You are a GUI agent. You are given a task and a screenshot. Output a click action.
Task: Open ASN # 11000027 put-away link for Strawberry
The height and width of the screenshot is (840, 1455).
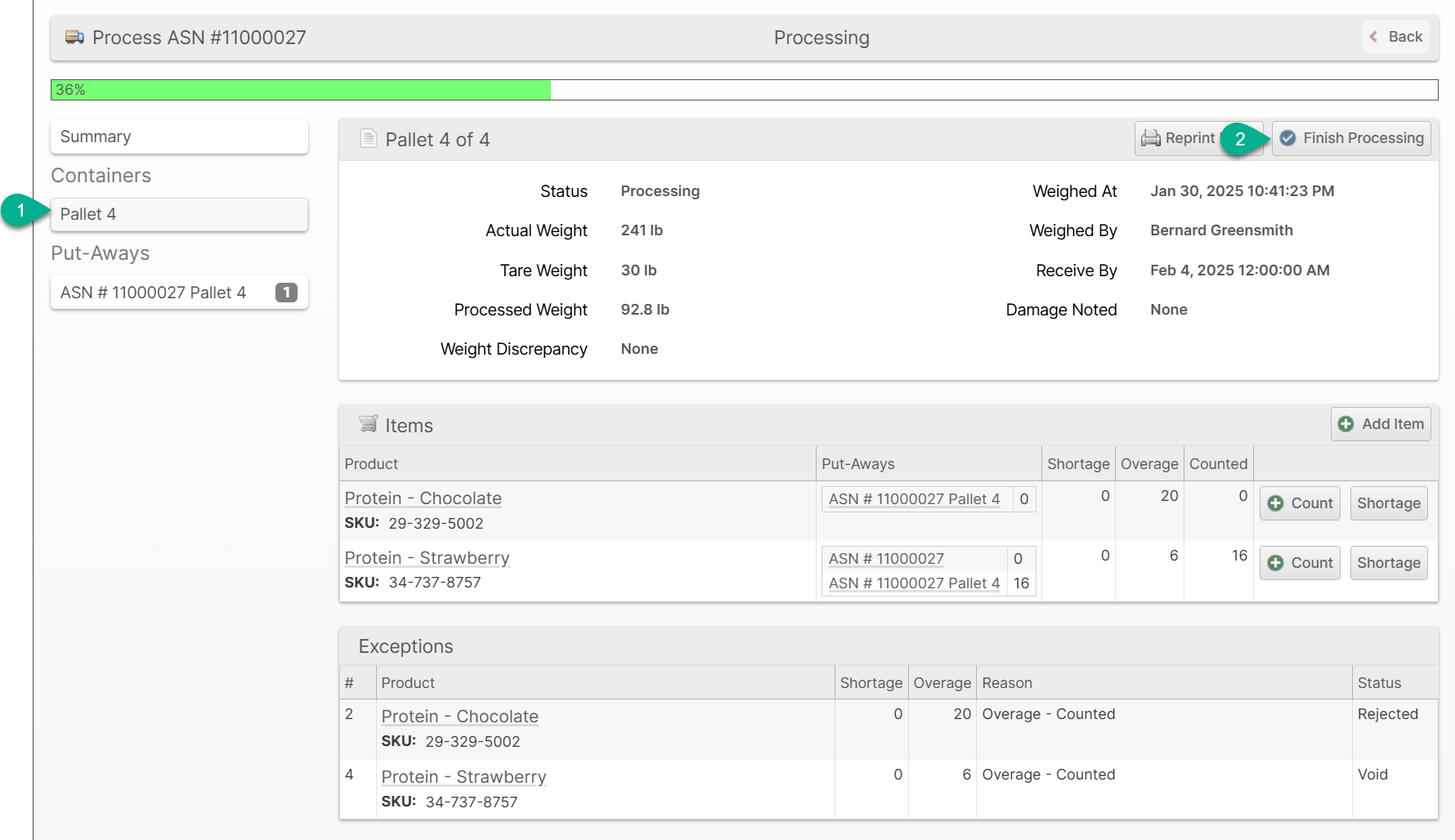[x=885, y=559]
